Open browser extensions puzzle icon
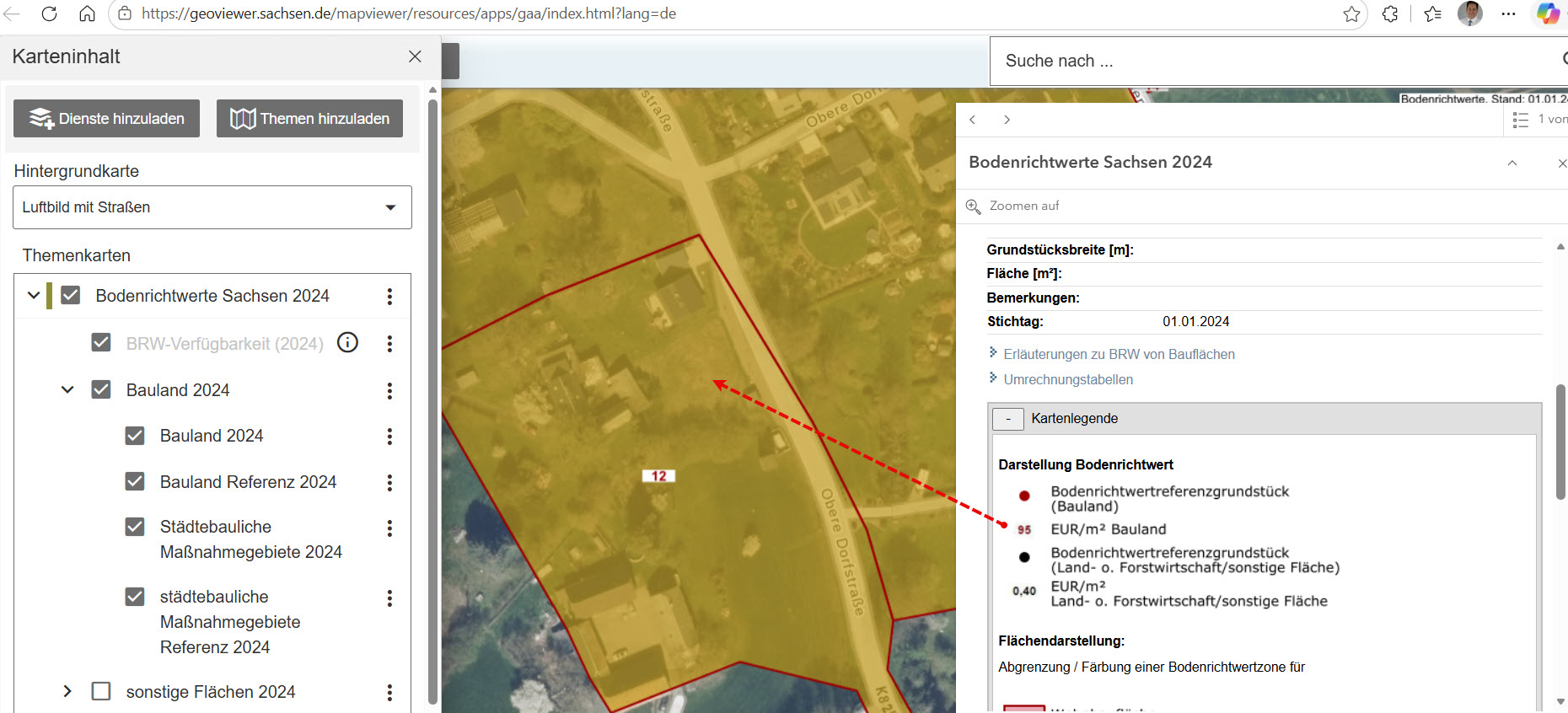 1390,13
